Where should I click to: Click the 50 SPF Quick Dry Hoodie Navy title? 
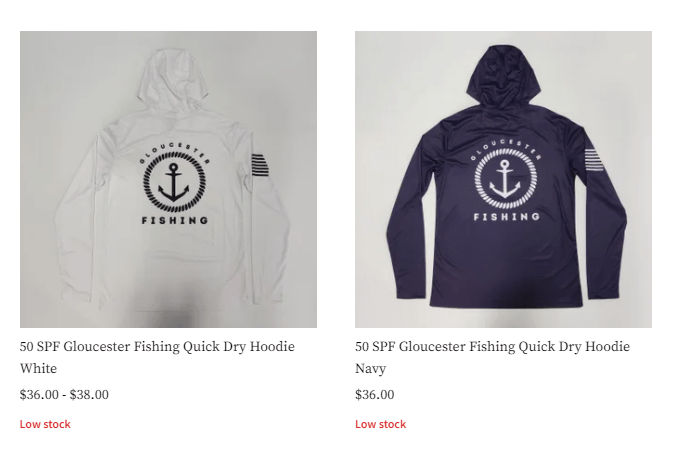[x=492, y=357]
